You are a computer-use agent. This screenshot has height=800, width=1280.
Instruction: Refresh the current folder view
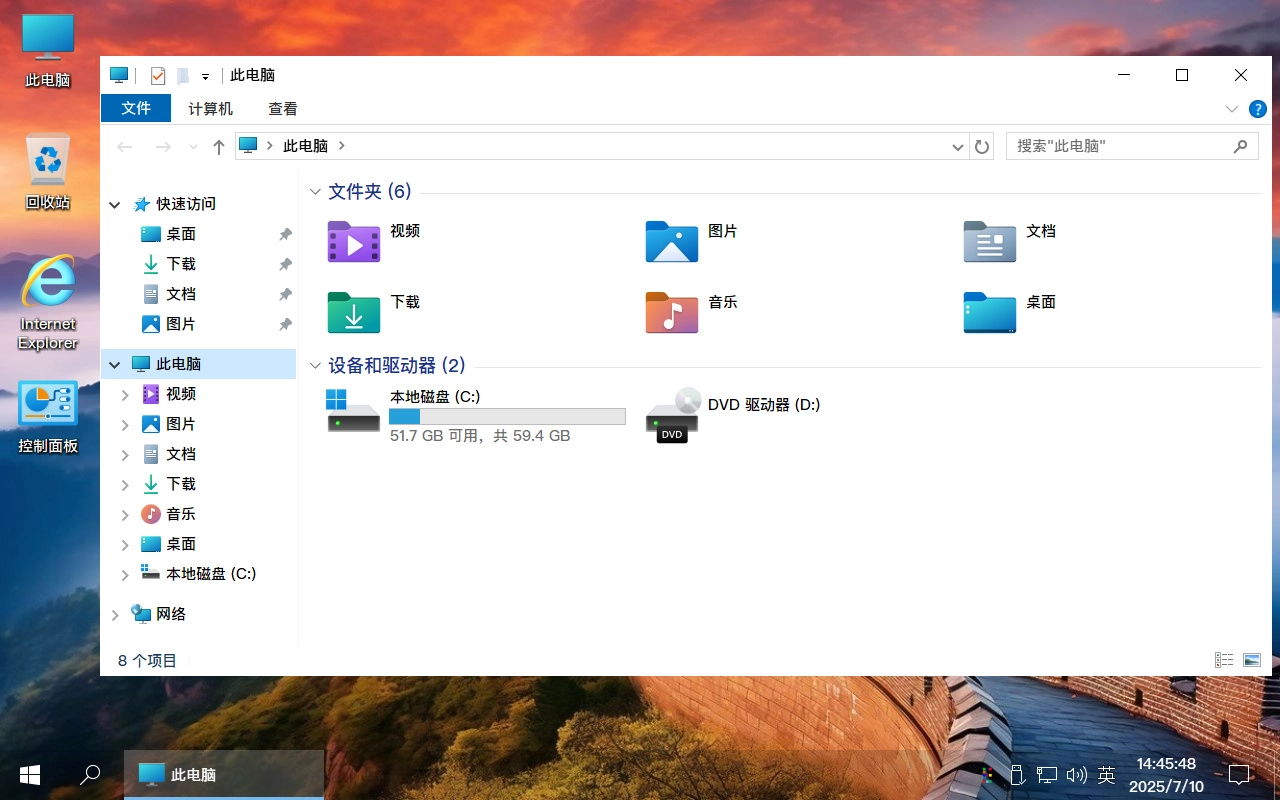[982, 146]
